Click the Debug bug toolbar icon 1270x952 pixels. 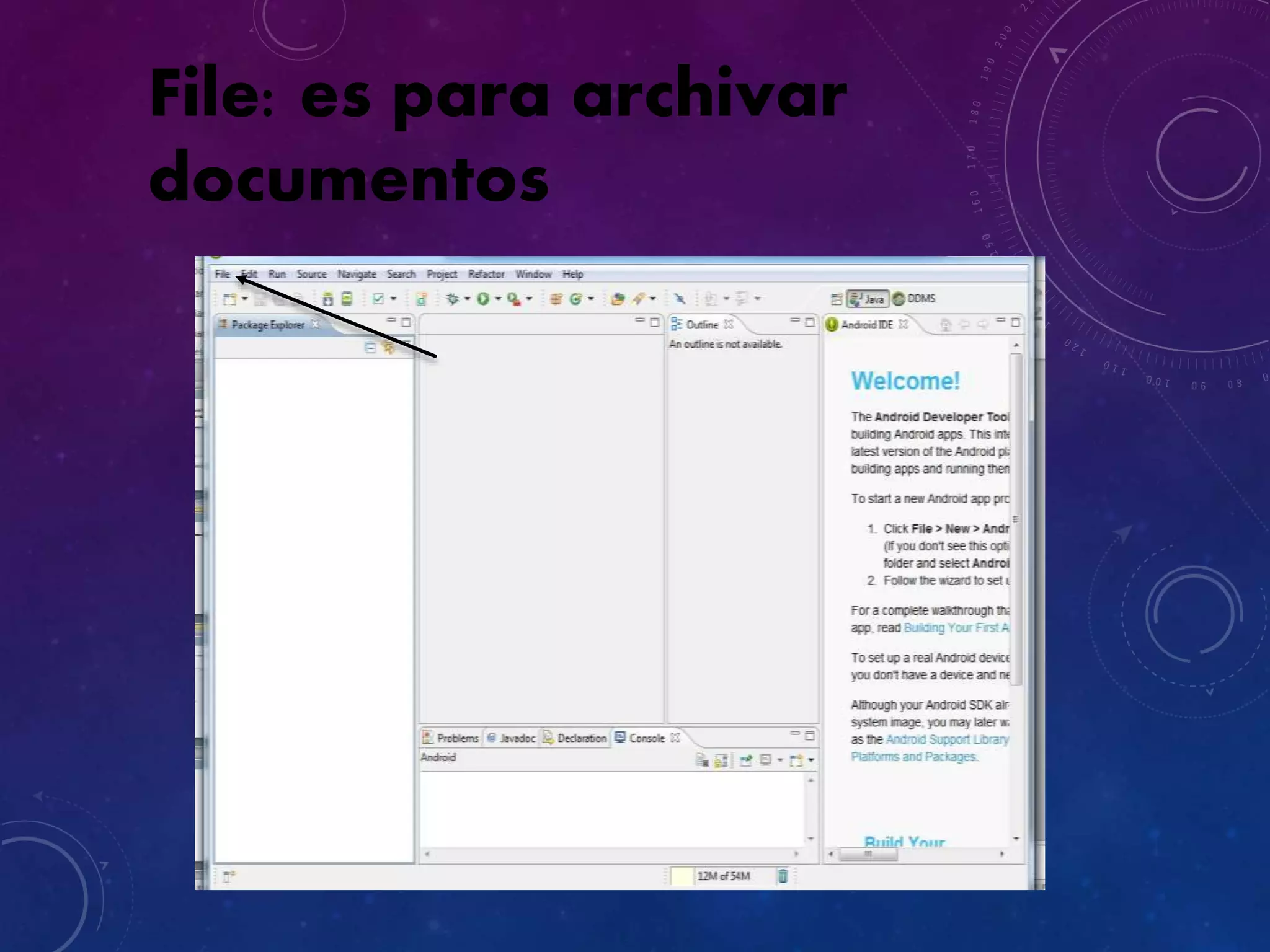[453, 299]
